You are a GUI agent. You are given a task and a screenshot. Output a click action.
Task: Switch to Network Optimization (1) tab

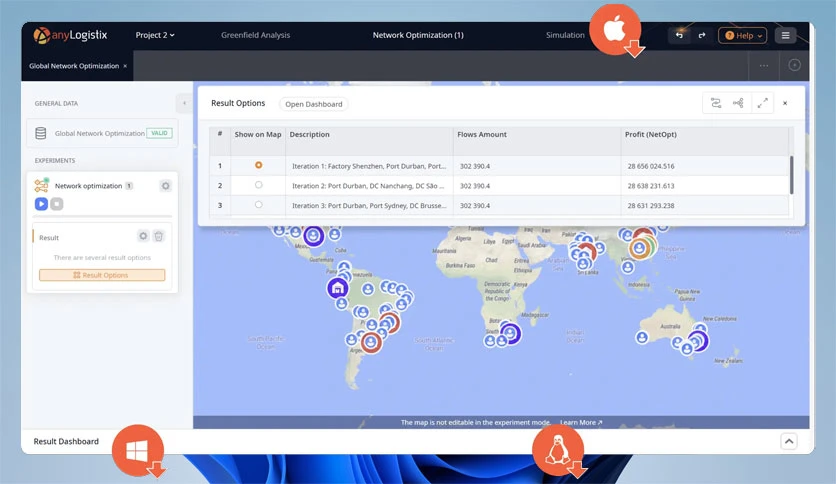click(x=418, y=35)
